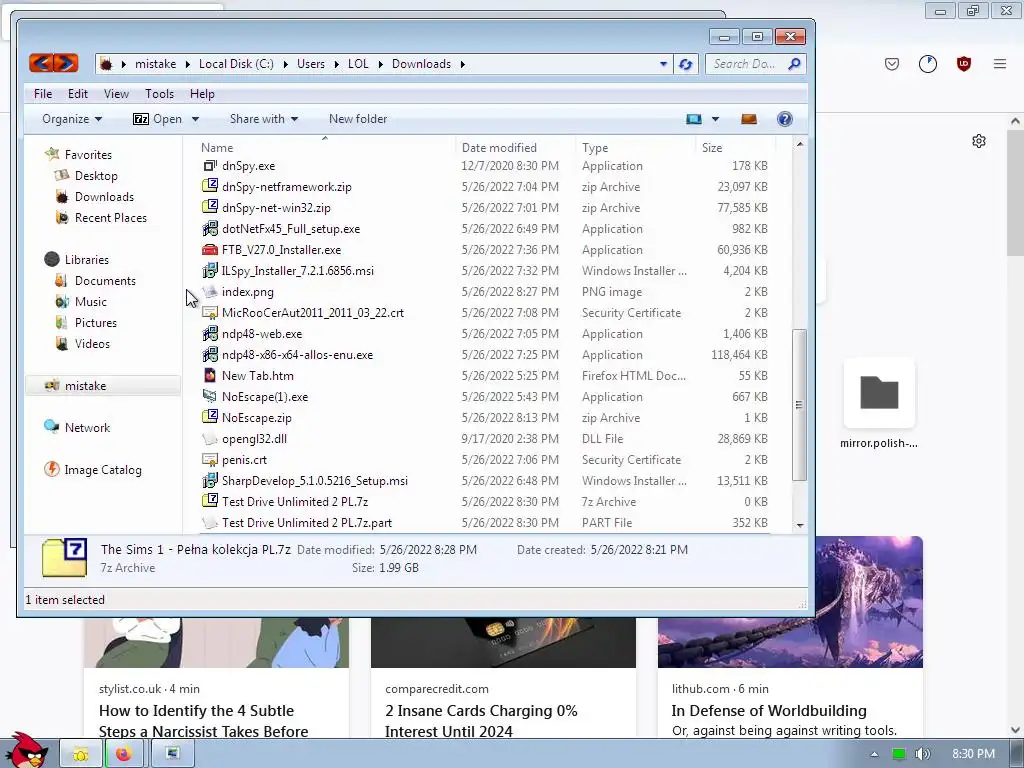1024x768 pixels.
Task: Click the taskbar clock 8:30 PM
Action: (x=973, y=754)
